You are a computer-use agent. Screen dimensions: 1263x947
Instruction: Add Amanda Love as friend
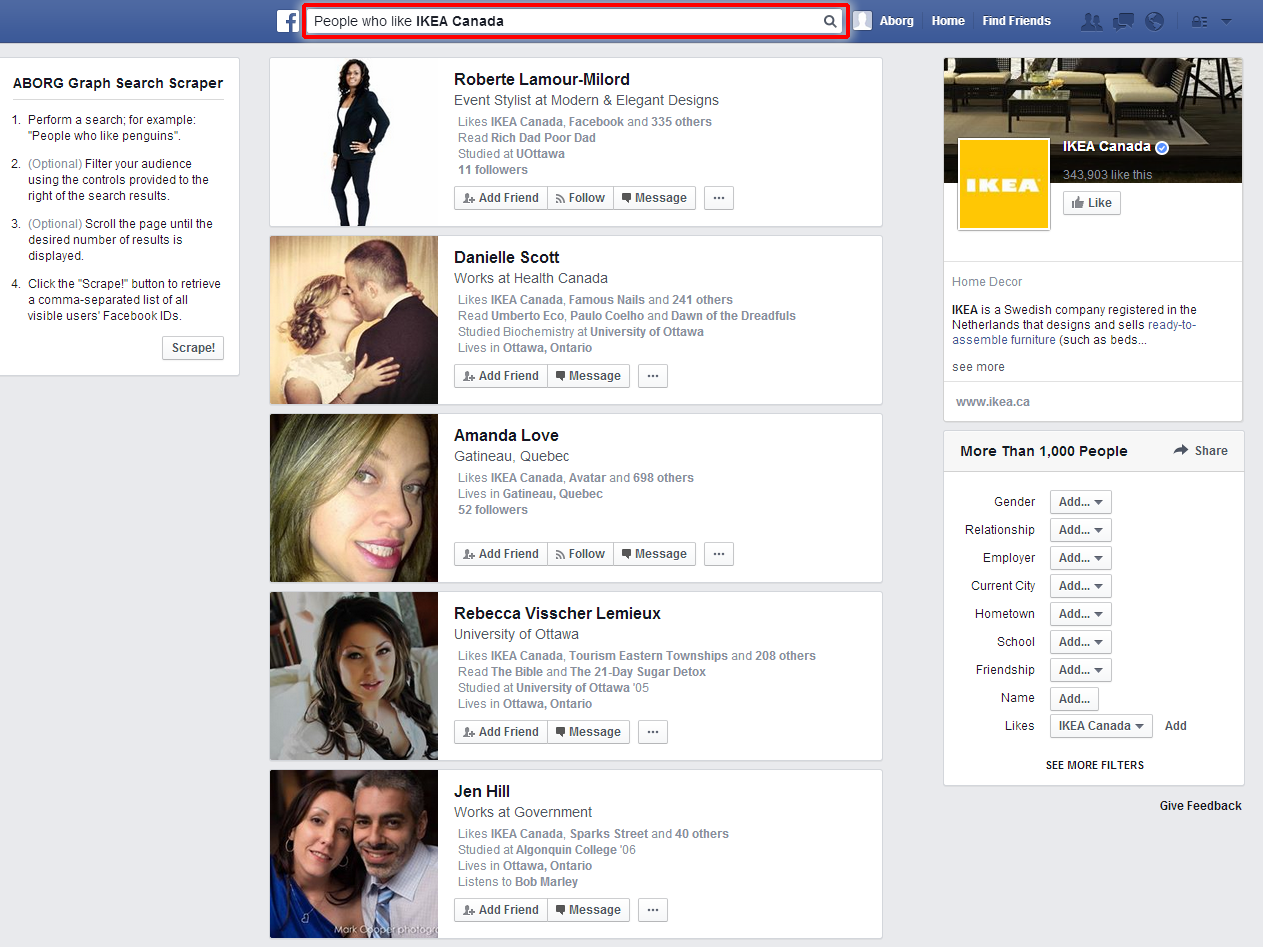pos(501,554)
